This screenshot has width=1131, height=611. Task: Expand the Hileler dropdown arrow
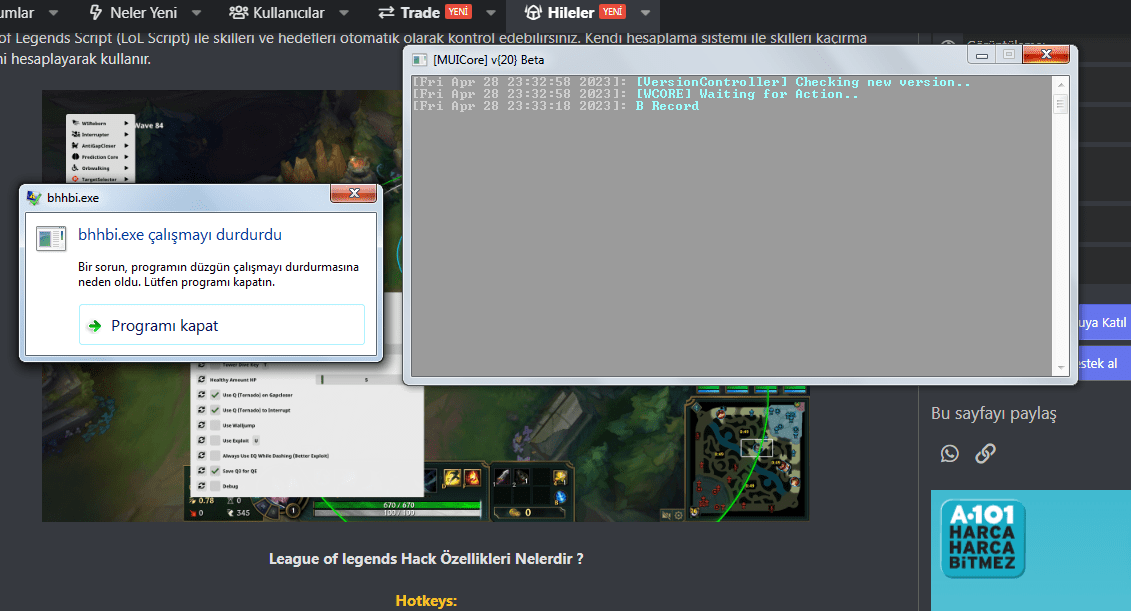tap(646, 13)
